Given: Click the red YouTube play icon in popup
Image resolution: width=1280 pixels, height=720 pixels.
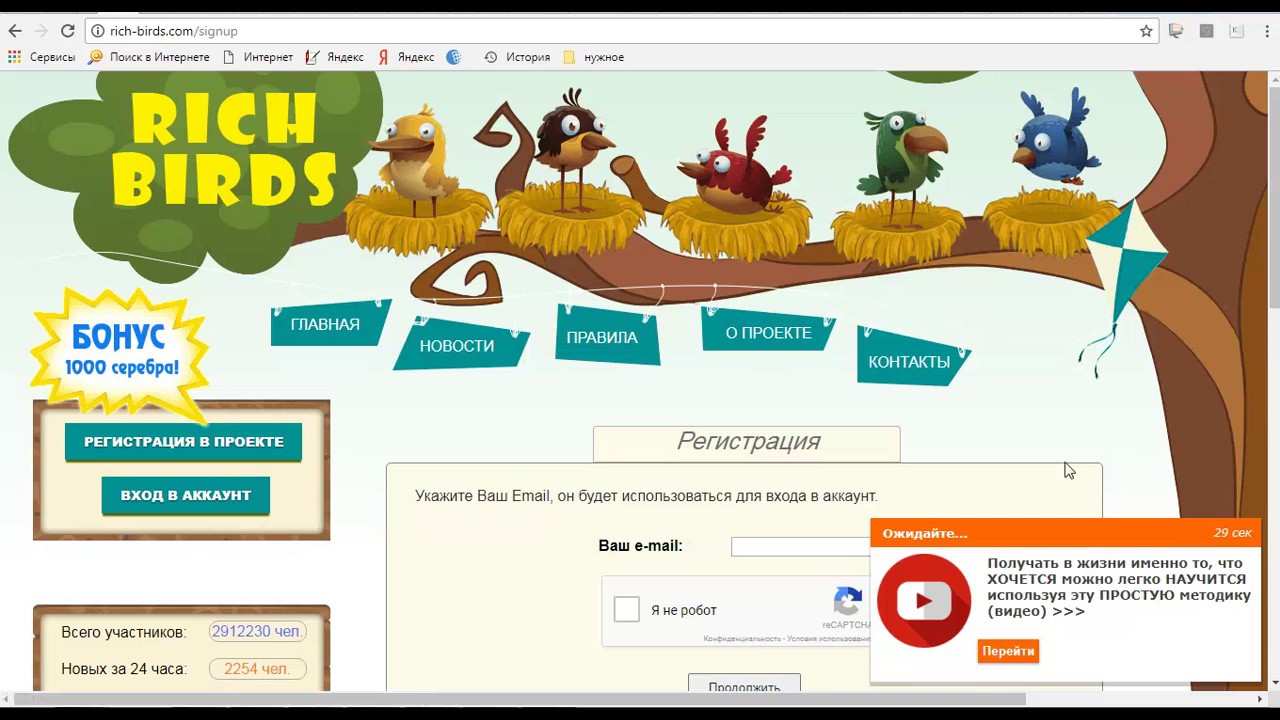Looking at the screenshot, I should (924, 600).
